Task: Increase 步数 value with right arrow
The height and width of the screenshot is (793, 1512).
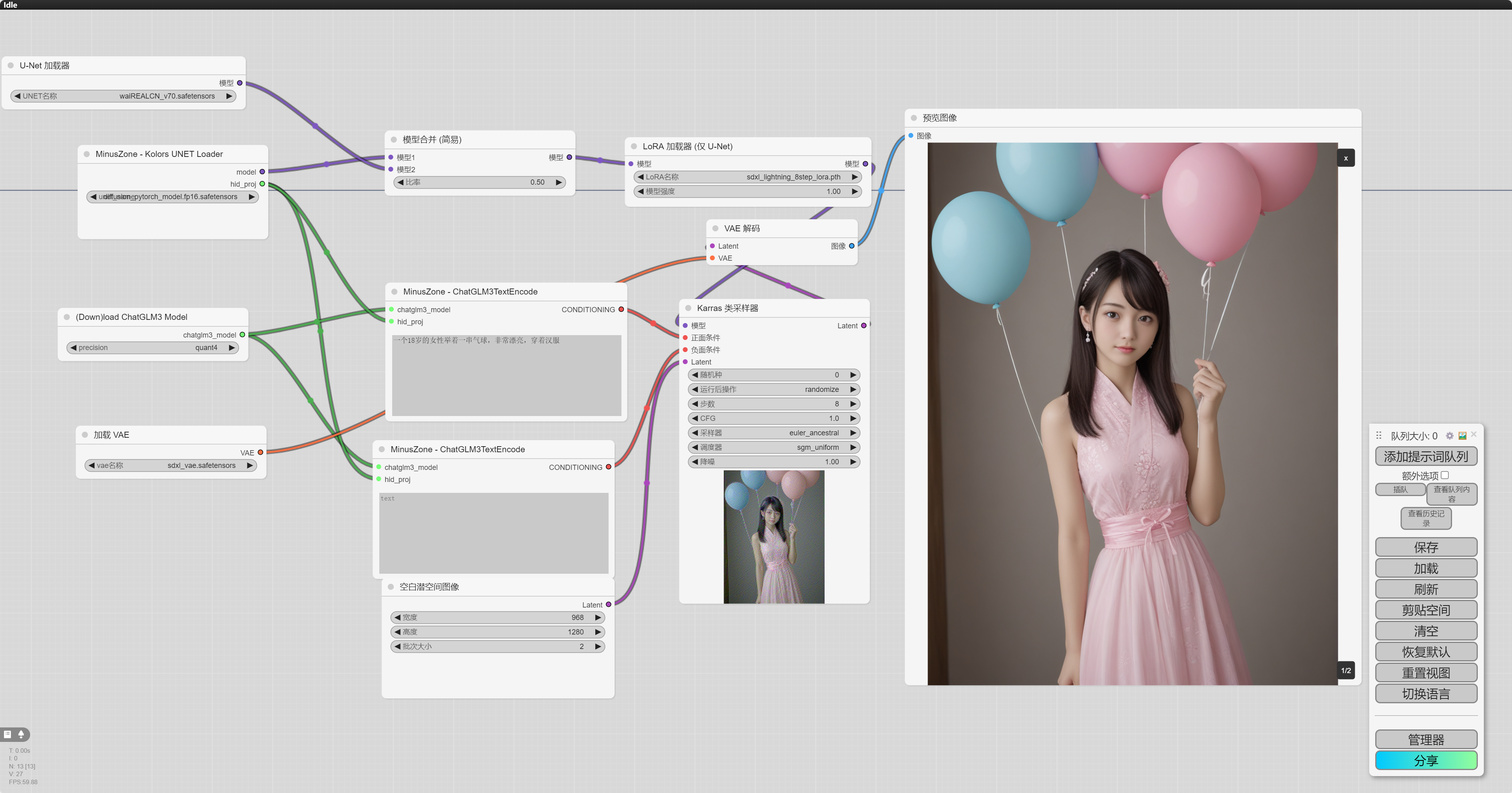Action: click(x=854, y=404)
